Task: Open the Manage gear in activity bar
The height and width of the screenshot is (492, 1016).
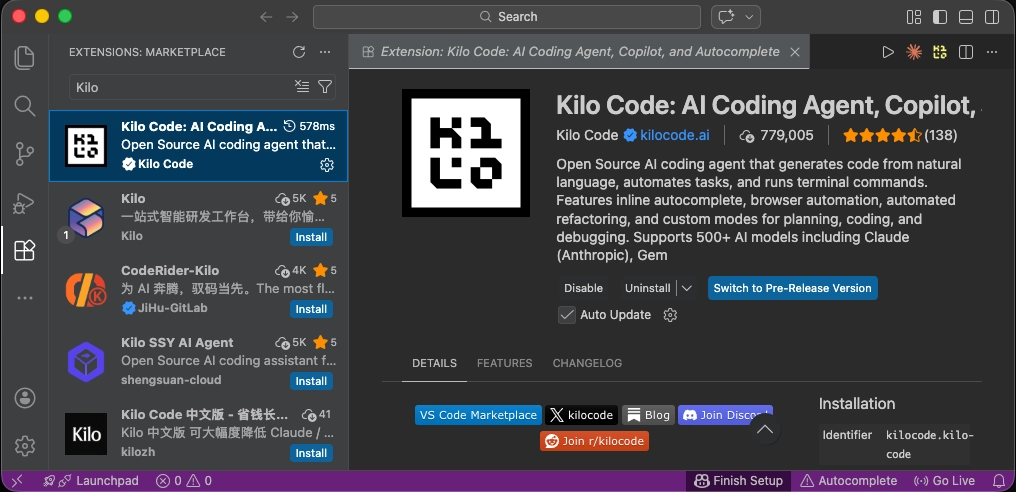Action: pos(25,446)
